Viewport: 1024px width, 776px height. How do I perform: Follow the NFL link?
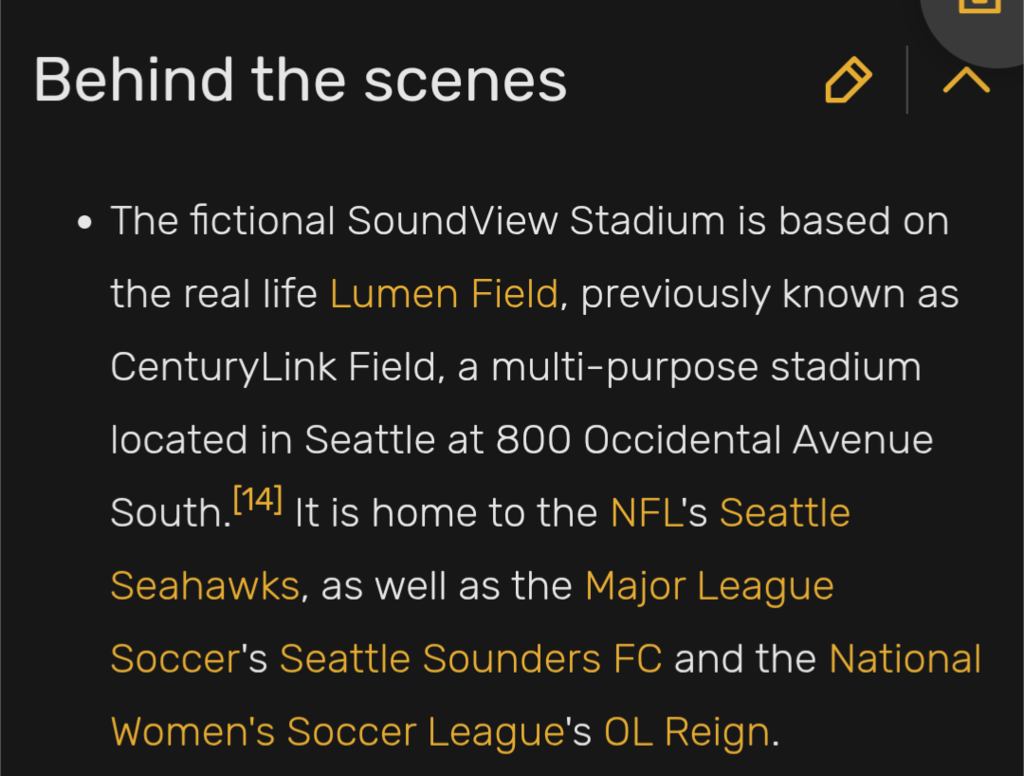click(646, 512)
